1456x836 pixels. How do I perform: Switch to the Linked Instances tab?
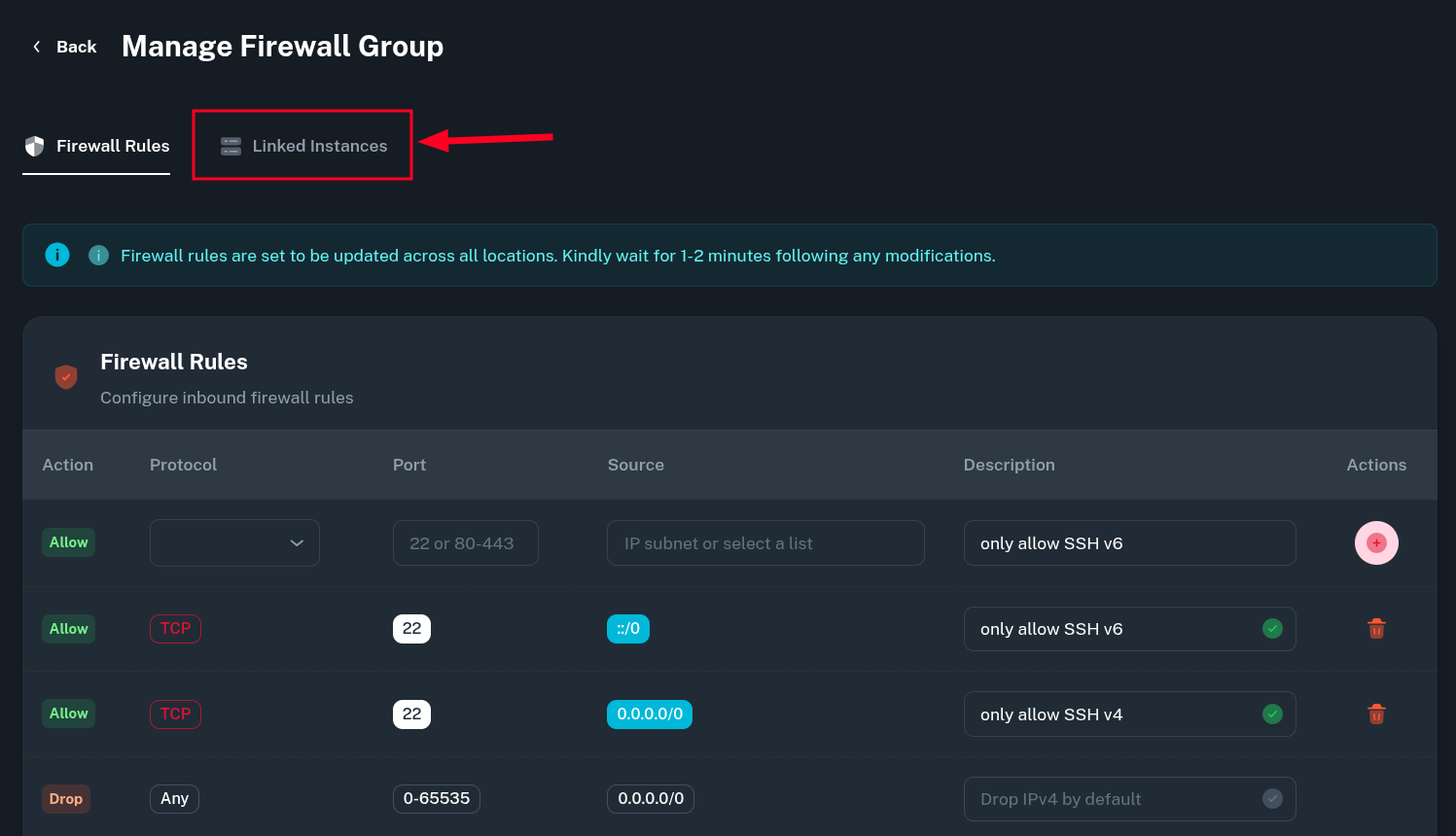[319, 146]
